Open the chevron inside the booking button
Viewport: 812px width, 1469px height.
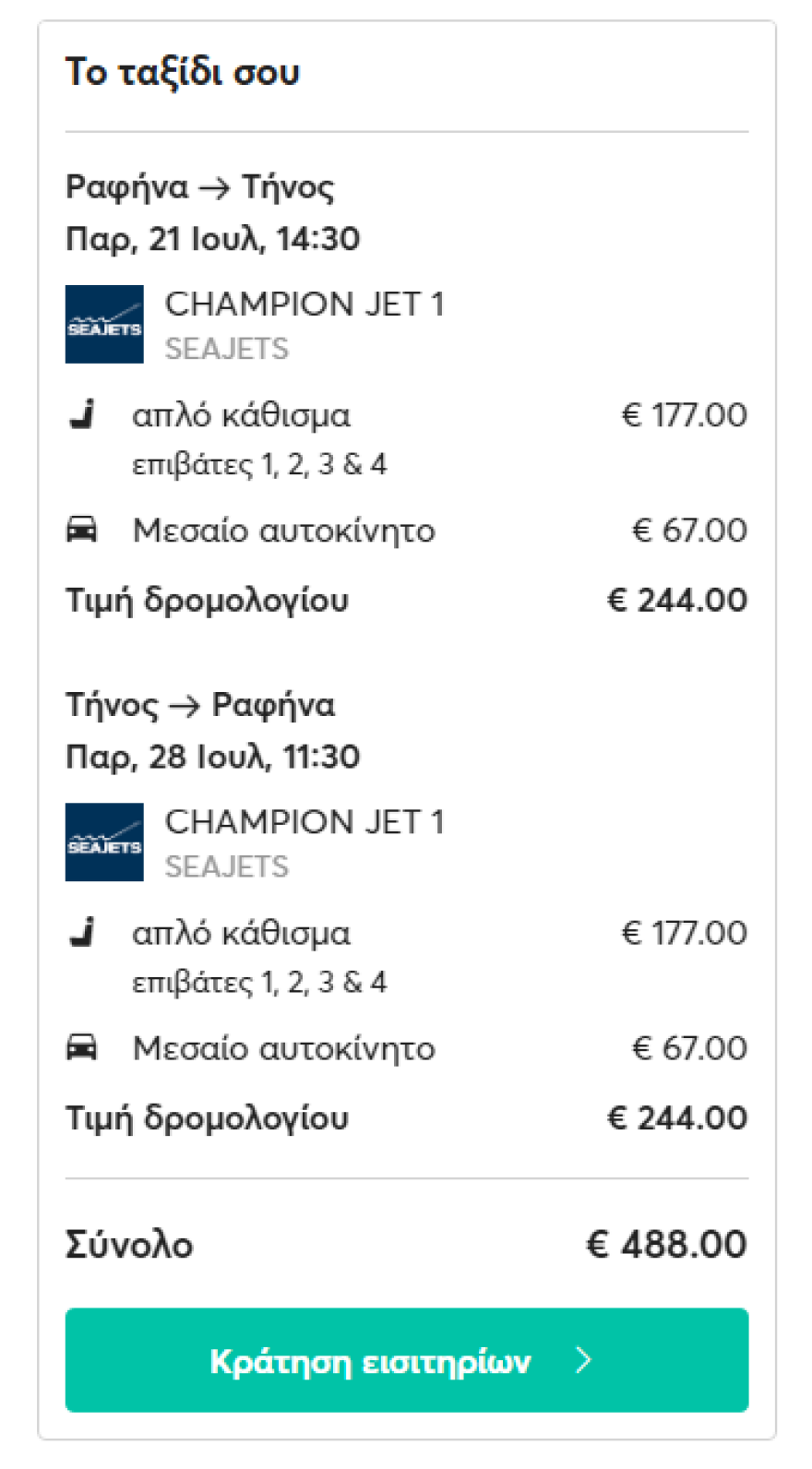(x=583, y=1361)
